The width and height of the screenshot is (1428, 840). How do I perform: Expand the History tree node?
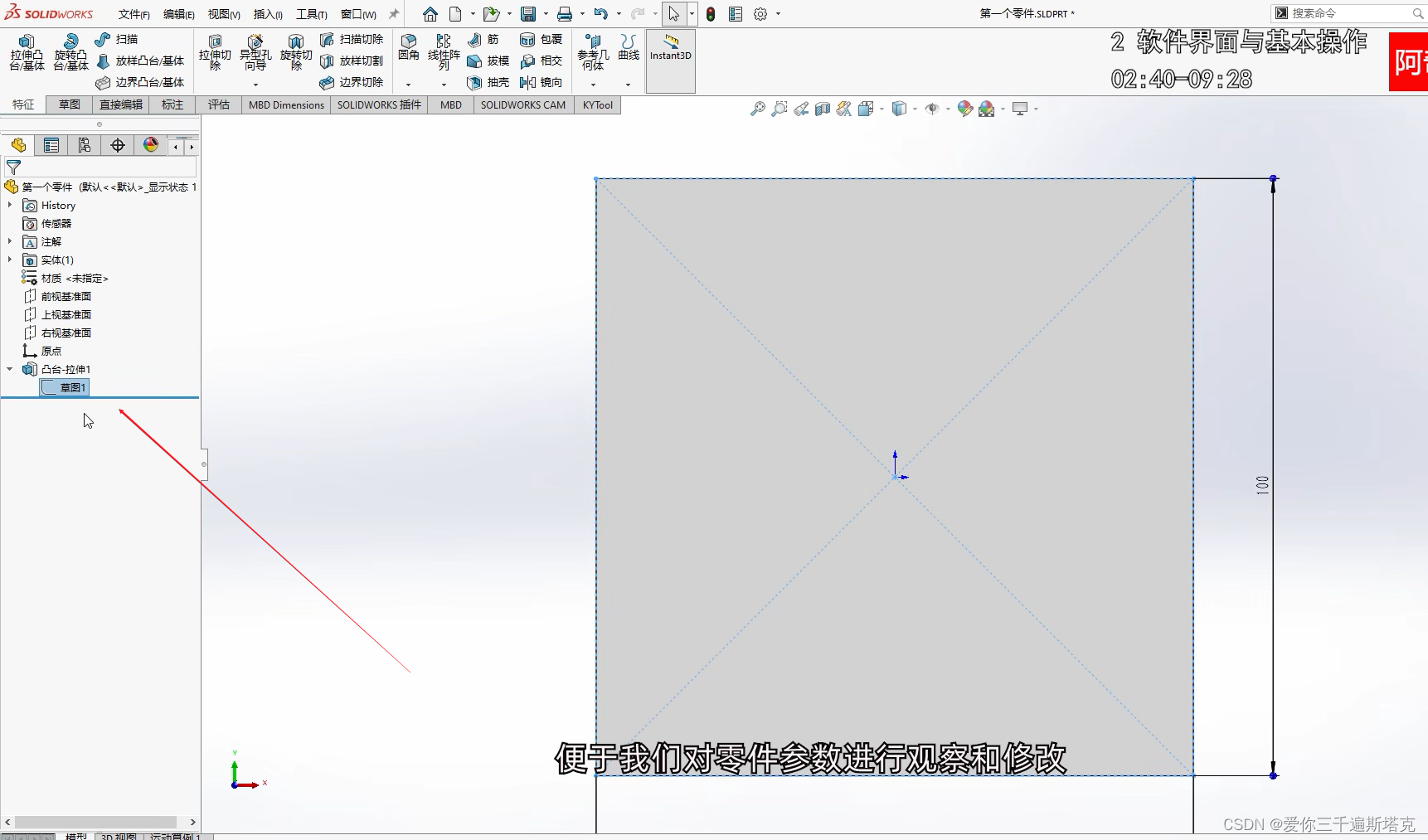pos(10,205)
